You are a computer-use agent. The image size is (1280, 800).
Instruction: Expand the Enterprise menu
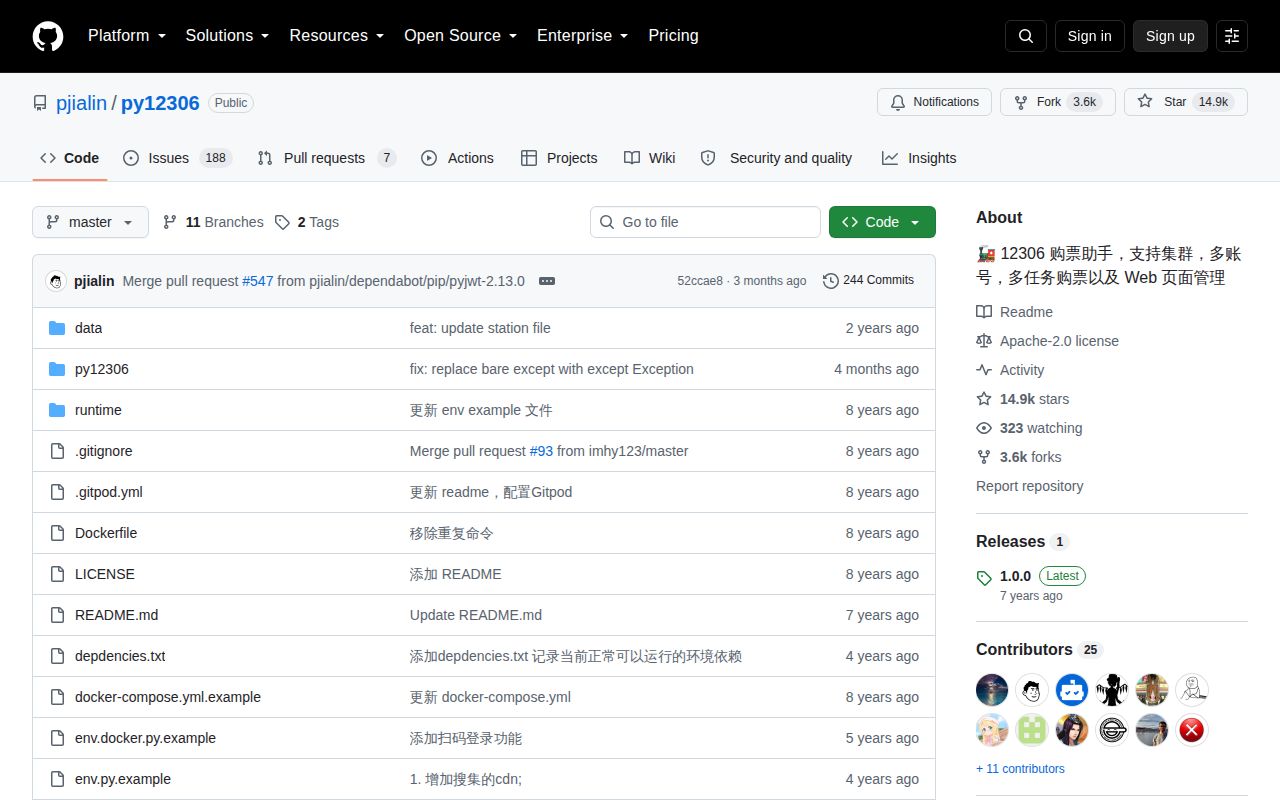pos(582,36)
